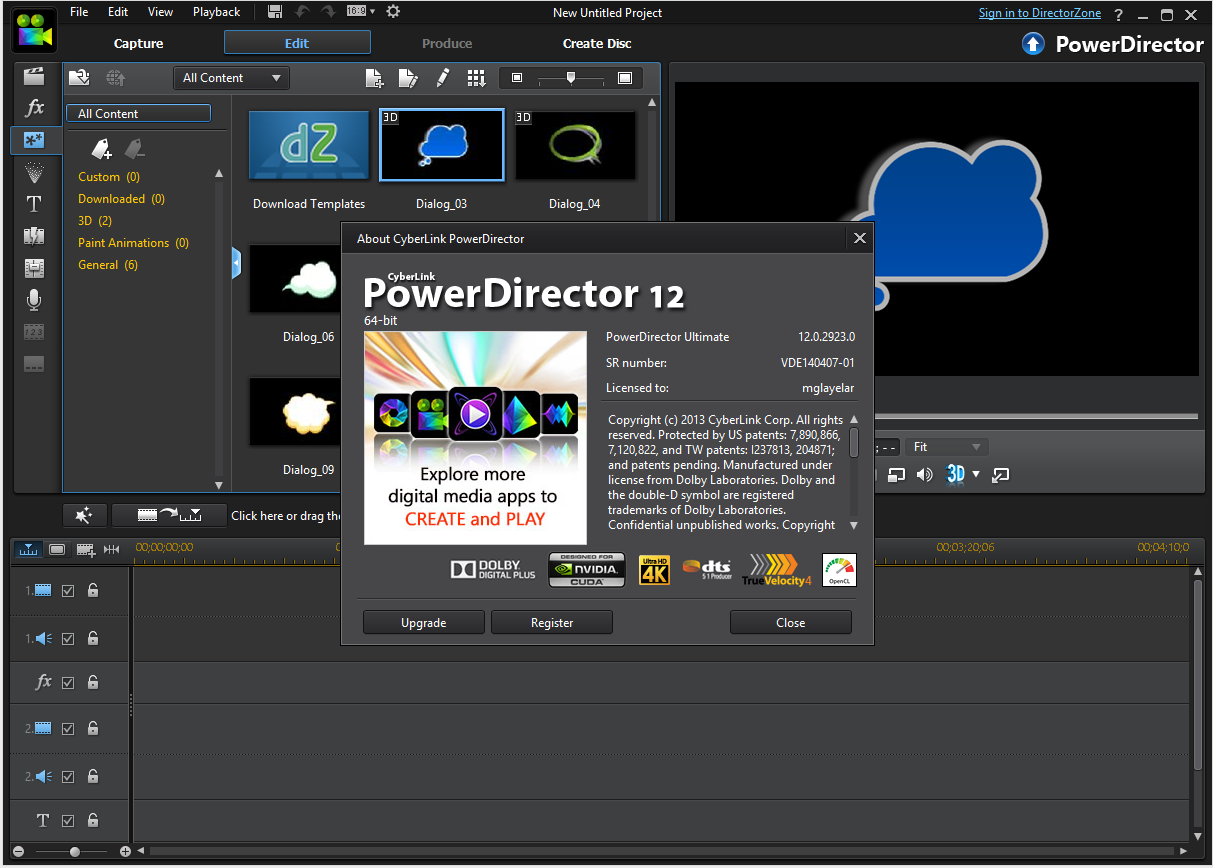The width and height of the screenshot is (1213, 868).
Task: Click the modify template page-with-pencil icon
Action: pos(408,78)
